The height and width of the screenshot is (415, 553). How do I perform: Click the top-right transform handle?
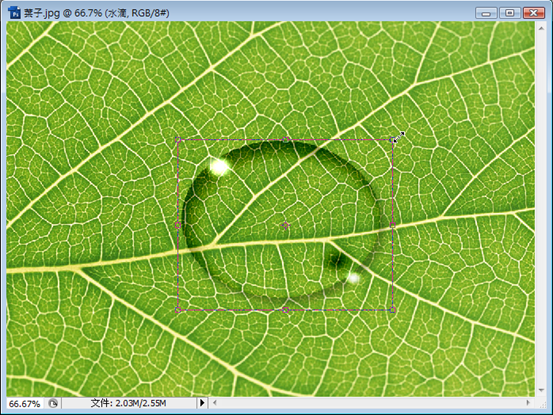pyautogui.click(x=392, y=140)
